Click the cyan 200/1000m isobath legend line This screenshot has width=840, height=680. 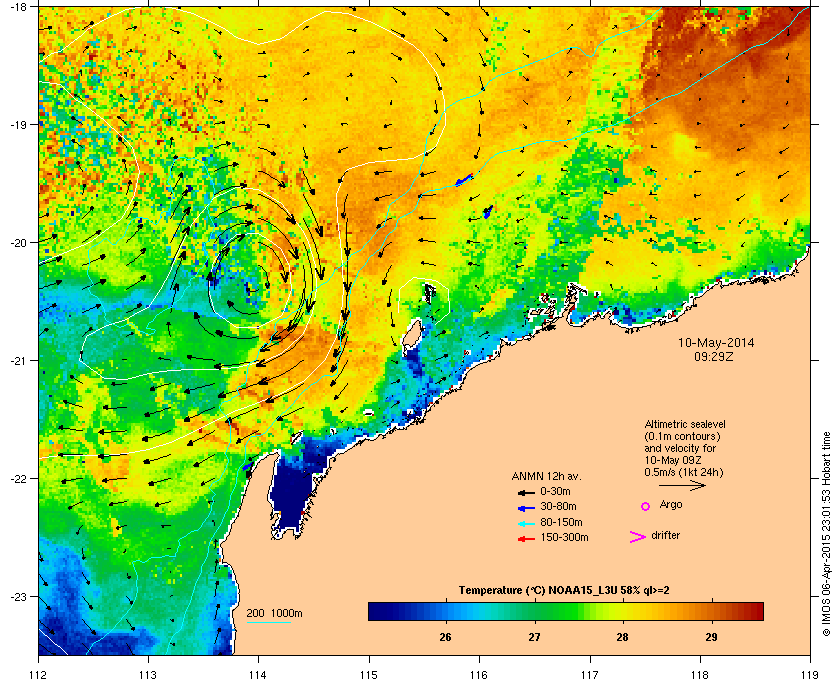coord(268,623)
